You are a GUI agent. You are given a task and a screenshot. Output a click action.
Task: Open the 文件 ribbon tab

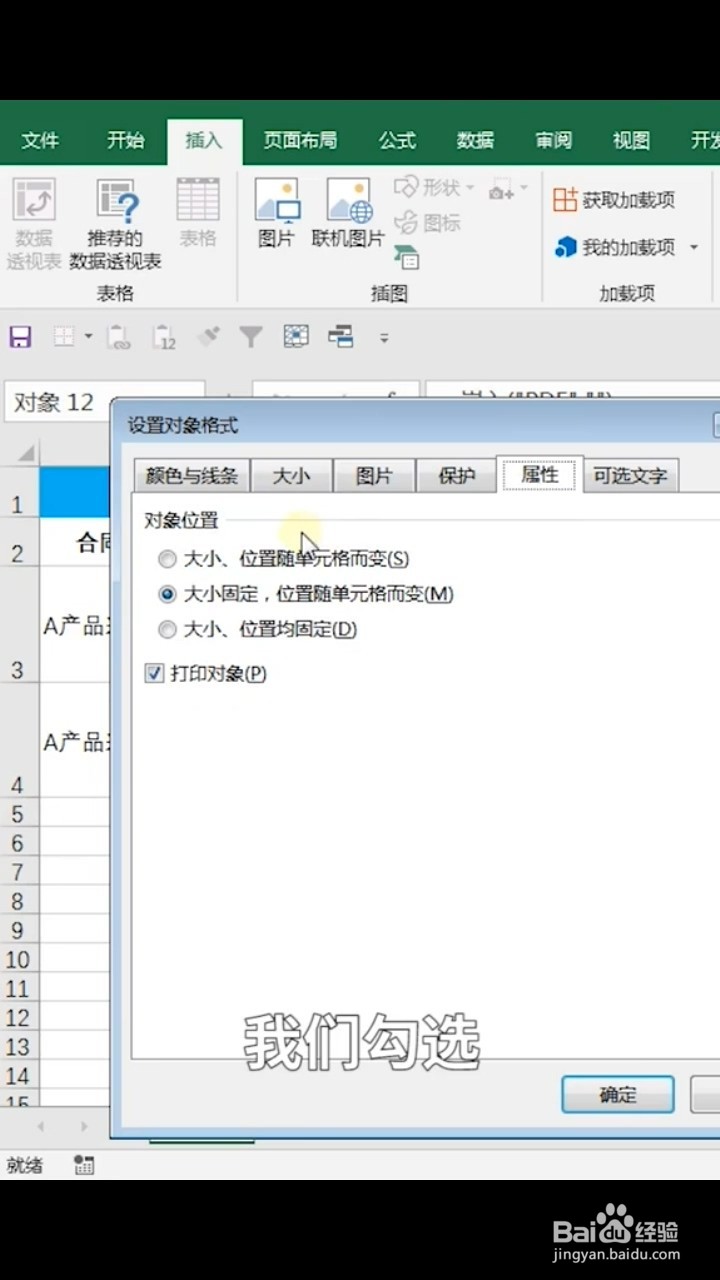tap(40, 141)
